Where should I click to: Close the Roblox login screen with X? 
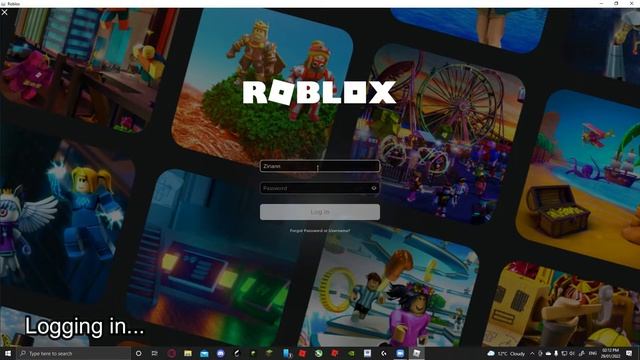pos(4,12)
